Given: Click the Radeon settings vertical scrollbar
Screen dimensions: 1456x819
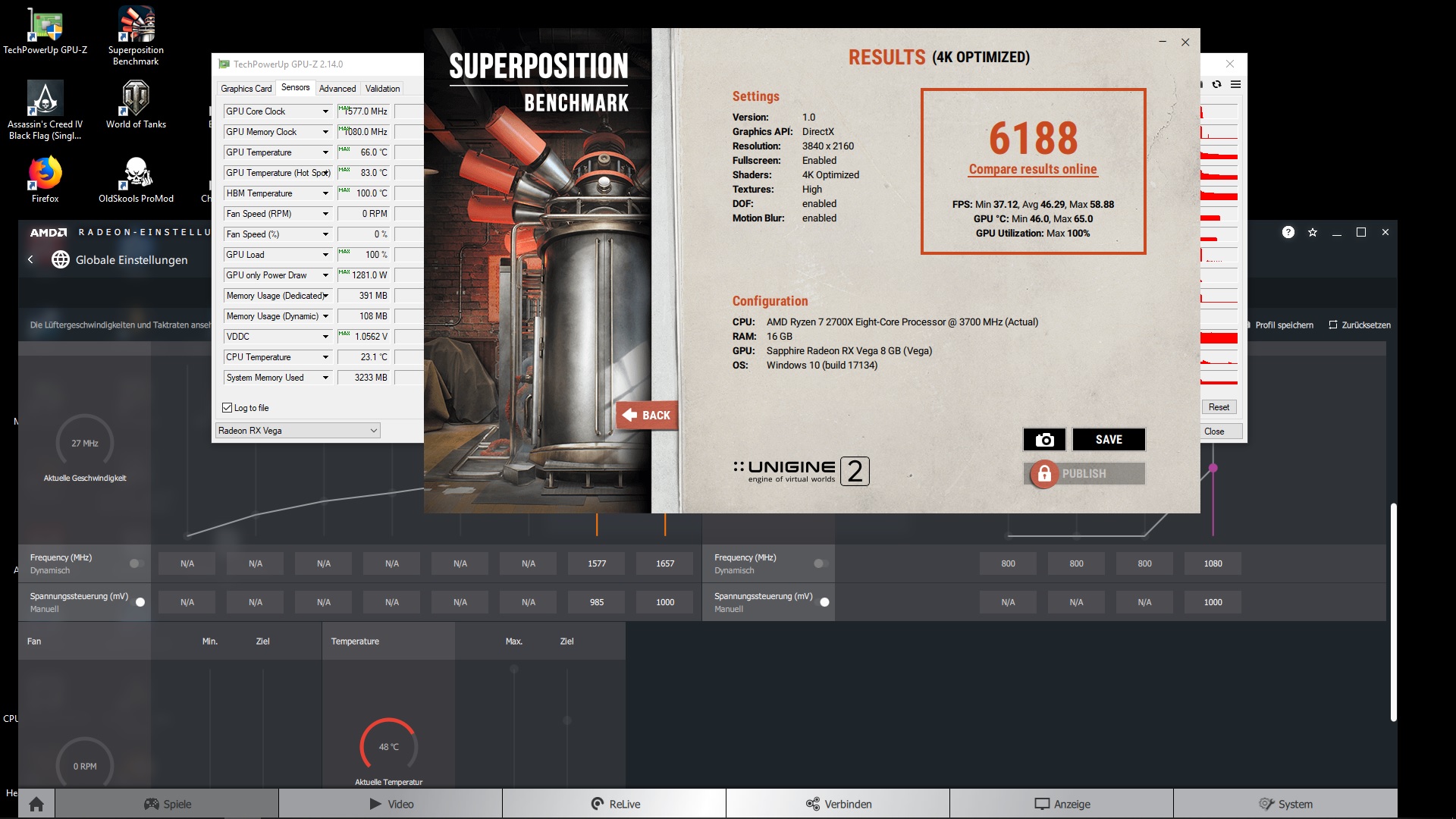Looking at the screenshot, I should 1393,612.
